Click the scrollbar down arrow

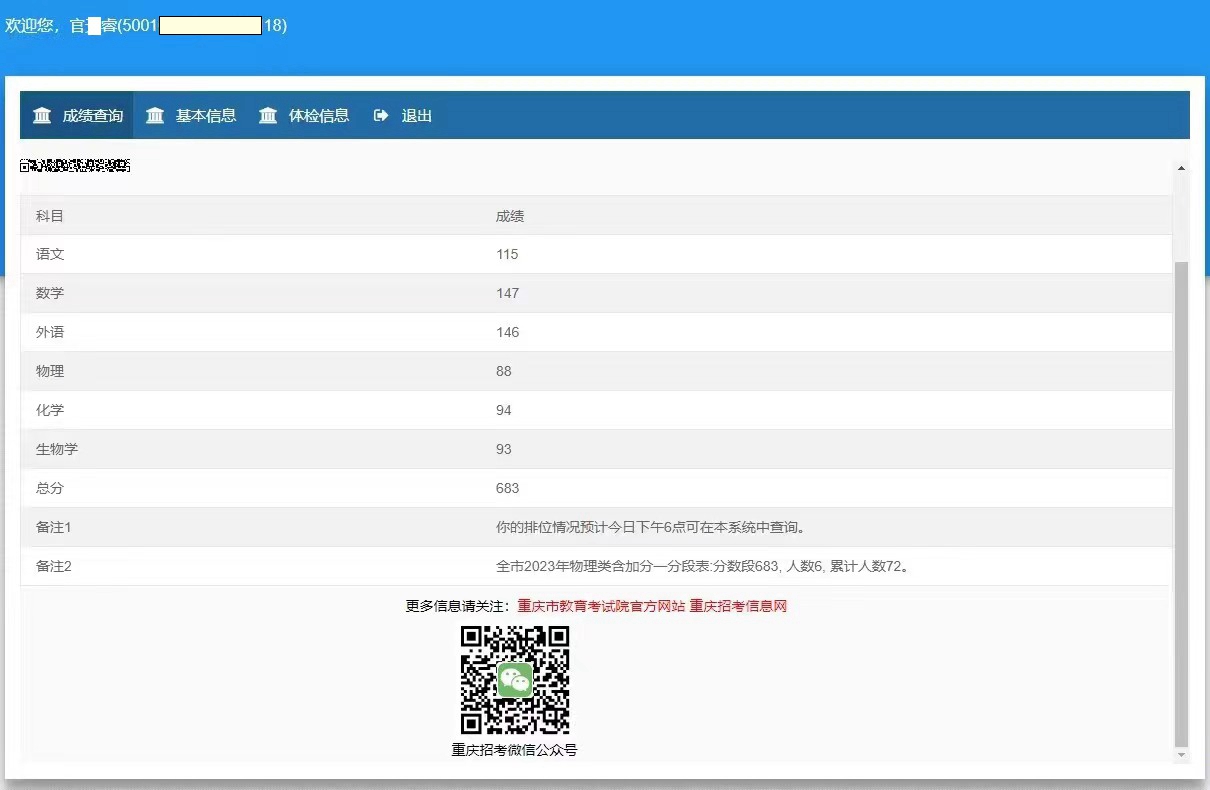pyautogui.click(x=1181, y=755)
